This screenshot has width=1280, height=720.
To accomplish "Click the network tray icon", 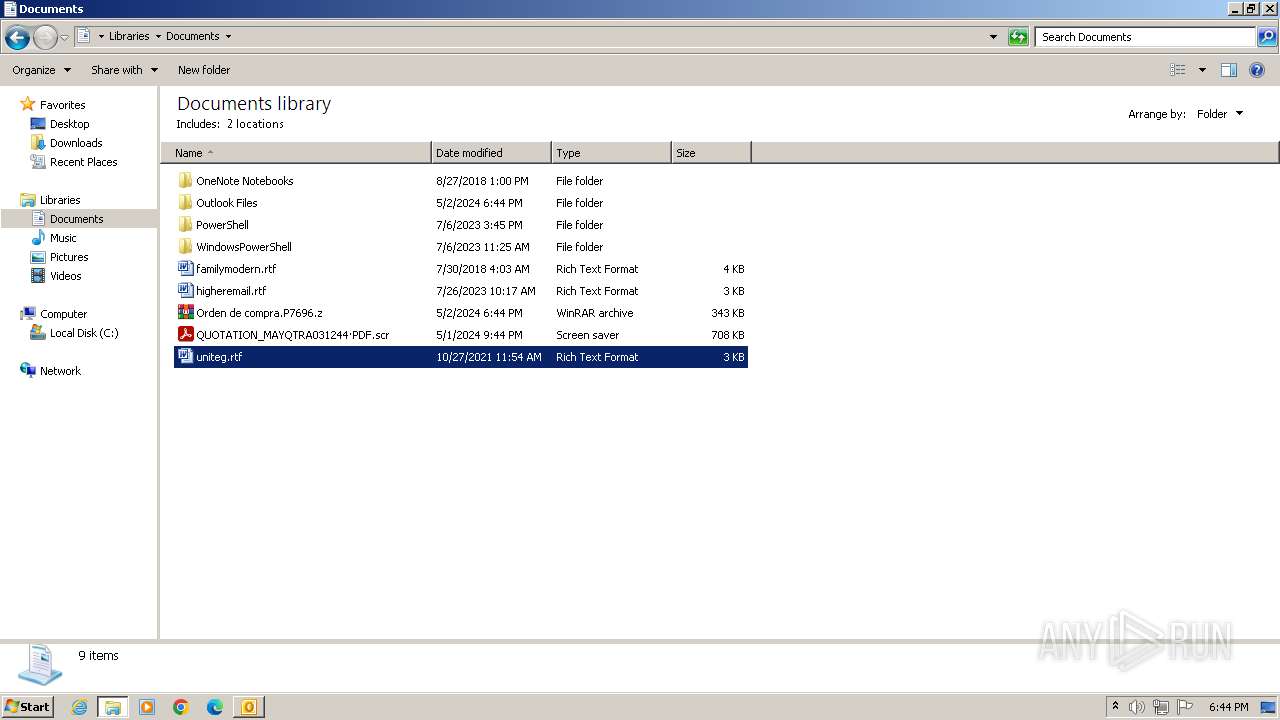I will tap(1161, 707).
